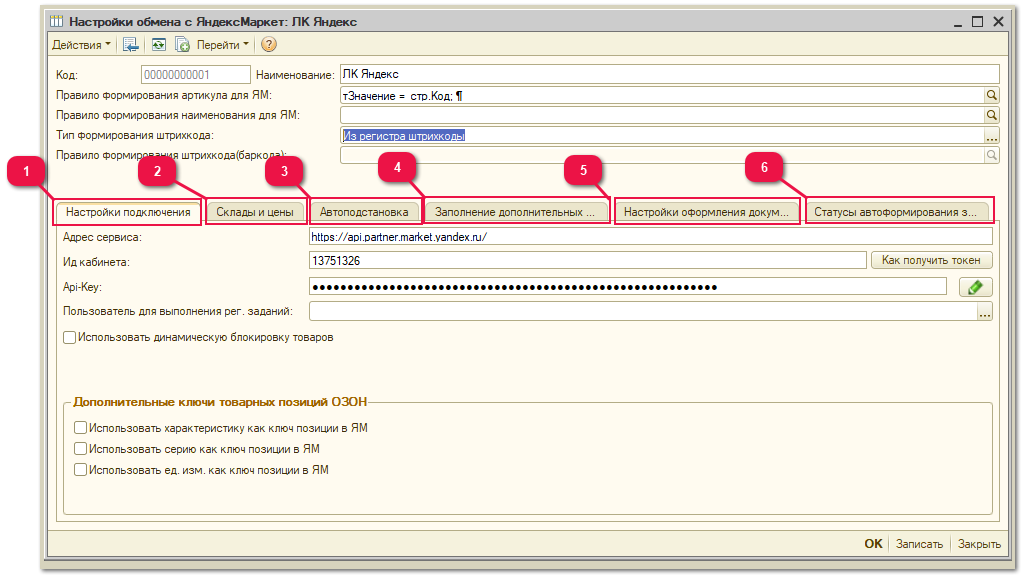Open the Настройки оформления докум... tab
The width and height of the screenshot is (1024, 578).
706,212
